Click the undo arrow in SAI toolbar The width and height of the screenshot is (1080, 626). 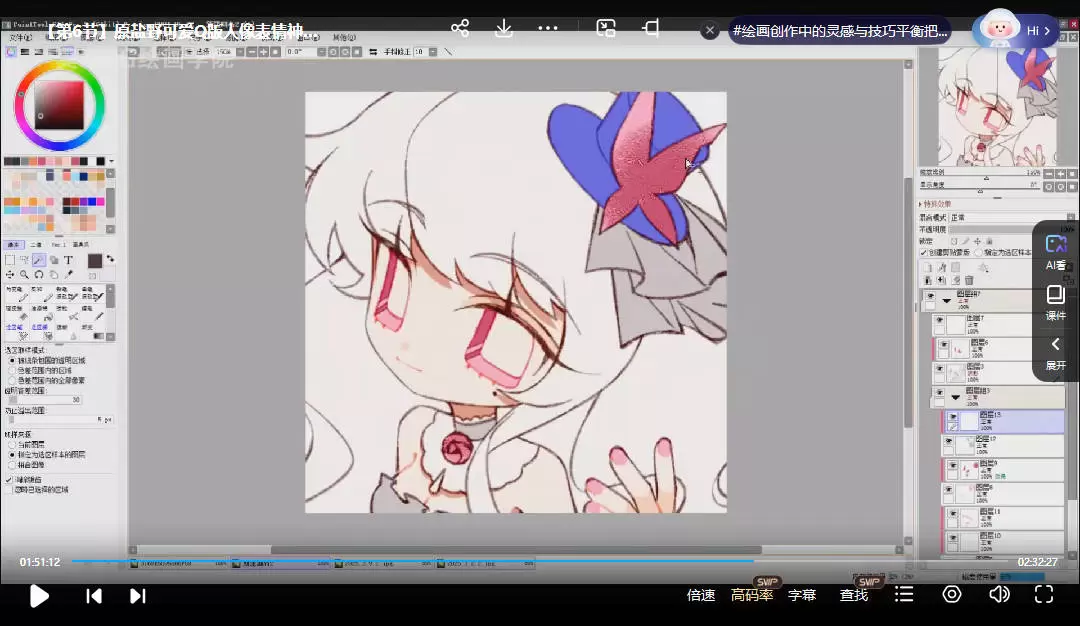tap(134, 52)
